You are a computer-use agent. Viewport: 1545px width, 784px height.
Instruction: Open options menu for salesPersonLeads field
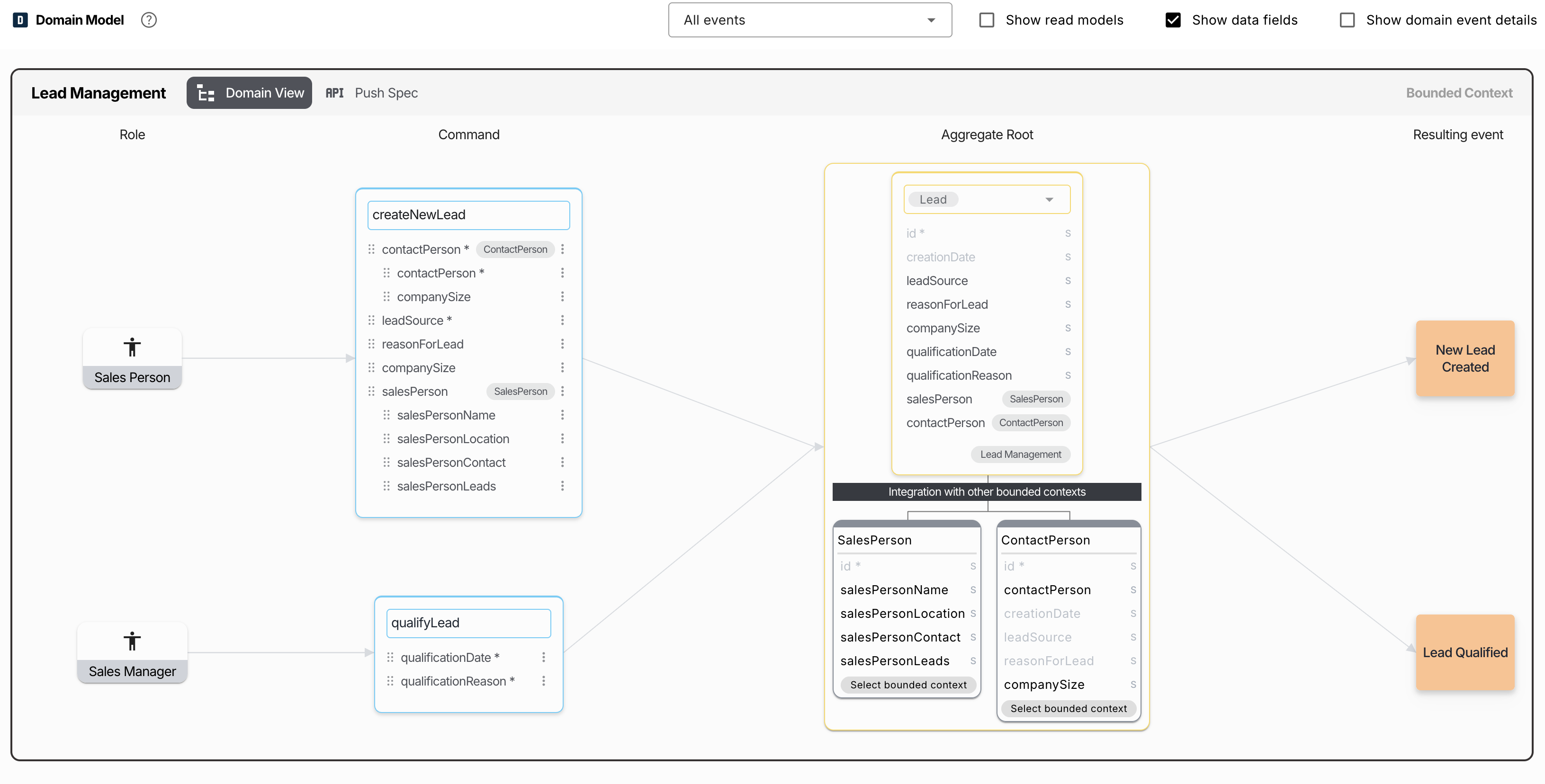tap(563, 486)
